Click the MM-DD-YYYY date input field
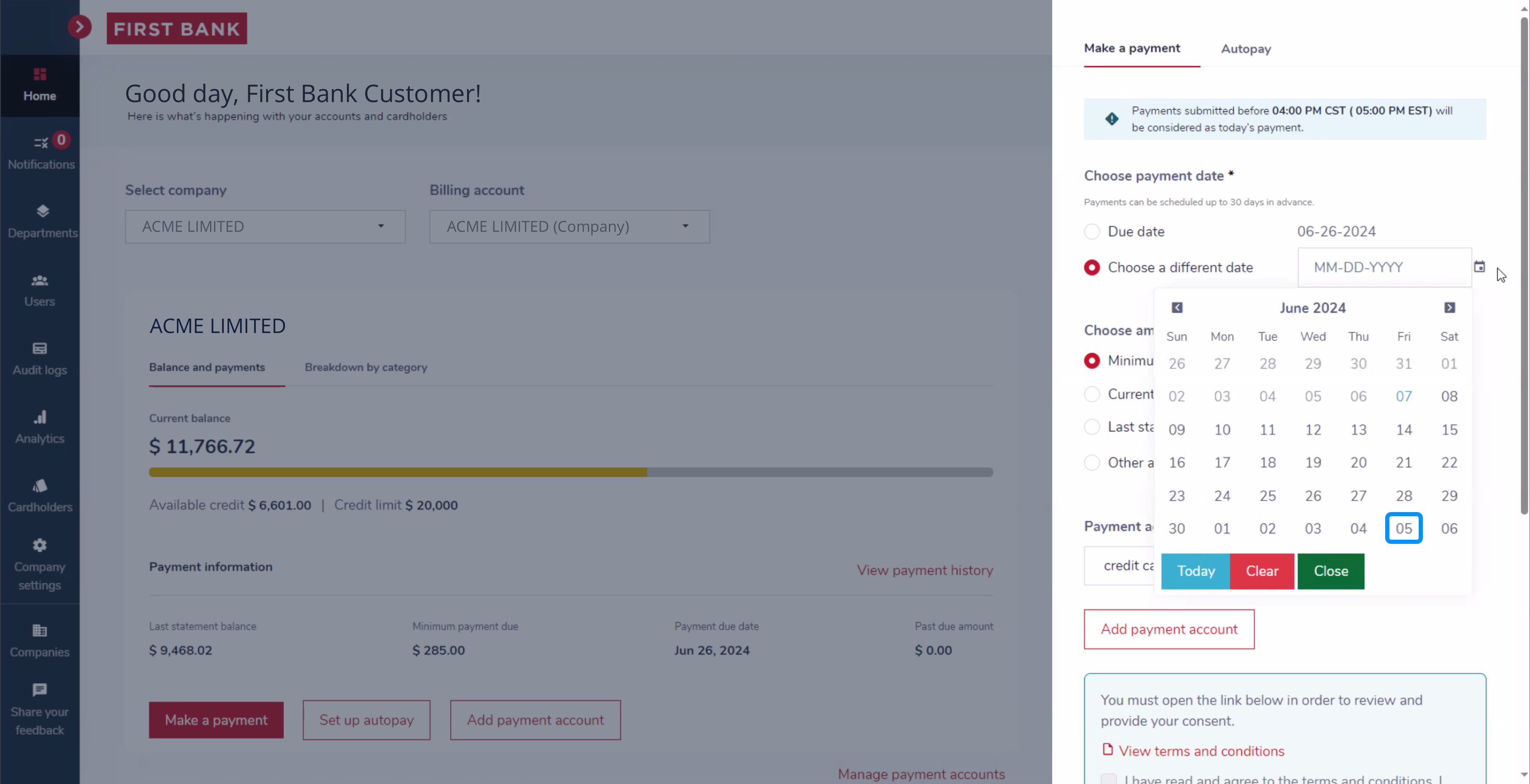The width and height of the screenshot is (1530, 784). tap(1384, 267)
